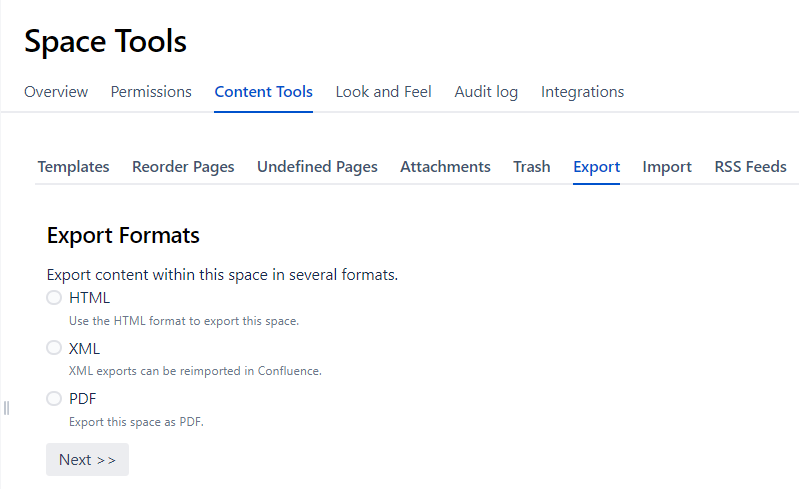Image resolution: width=799 pixels, height=489 pixels.
Task: Switch to Reorder Pages sub-tab
Action: click(x=183, y=167)
